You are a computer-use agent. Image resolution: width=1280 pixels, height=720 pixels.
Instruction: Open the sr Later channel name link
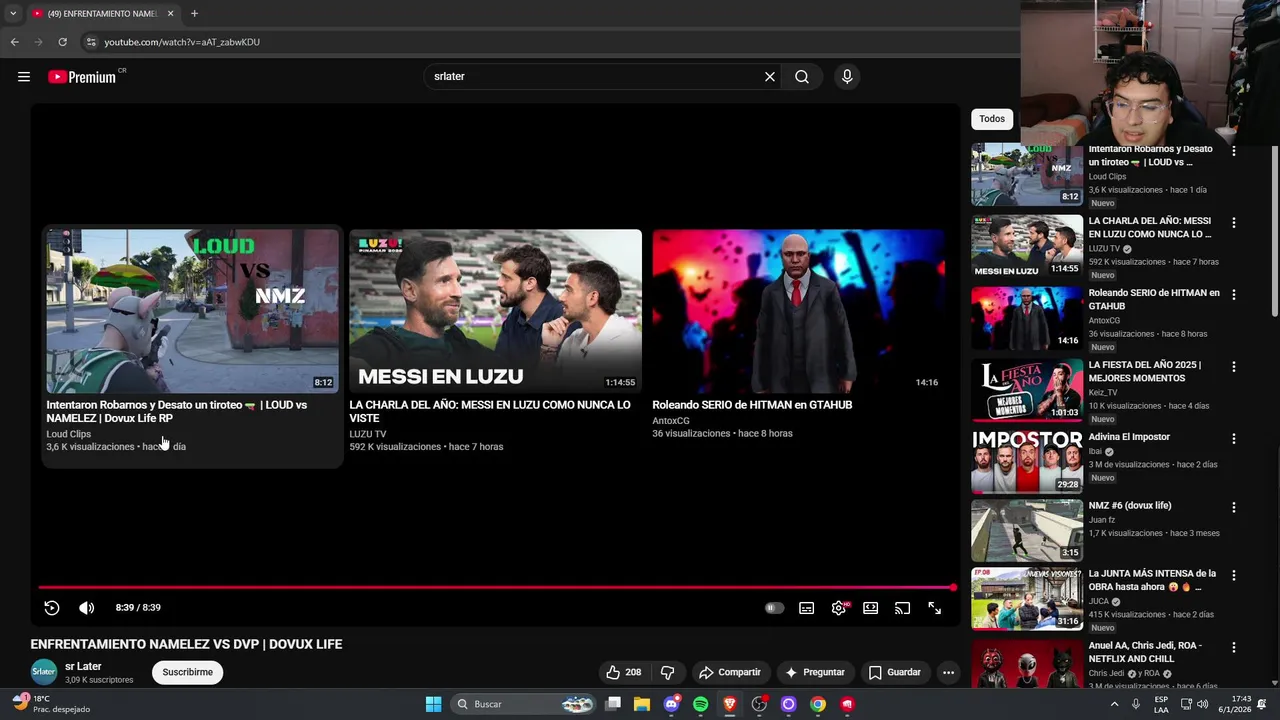pos(83,666)
